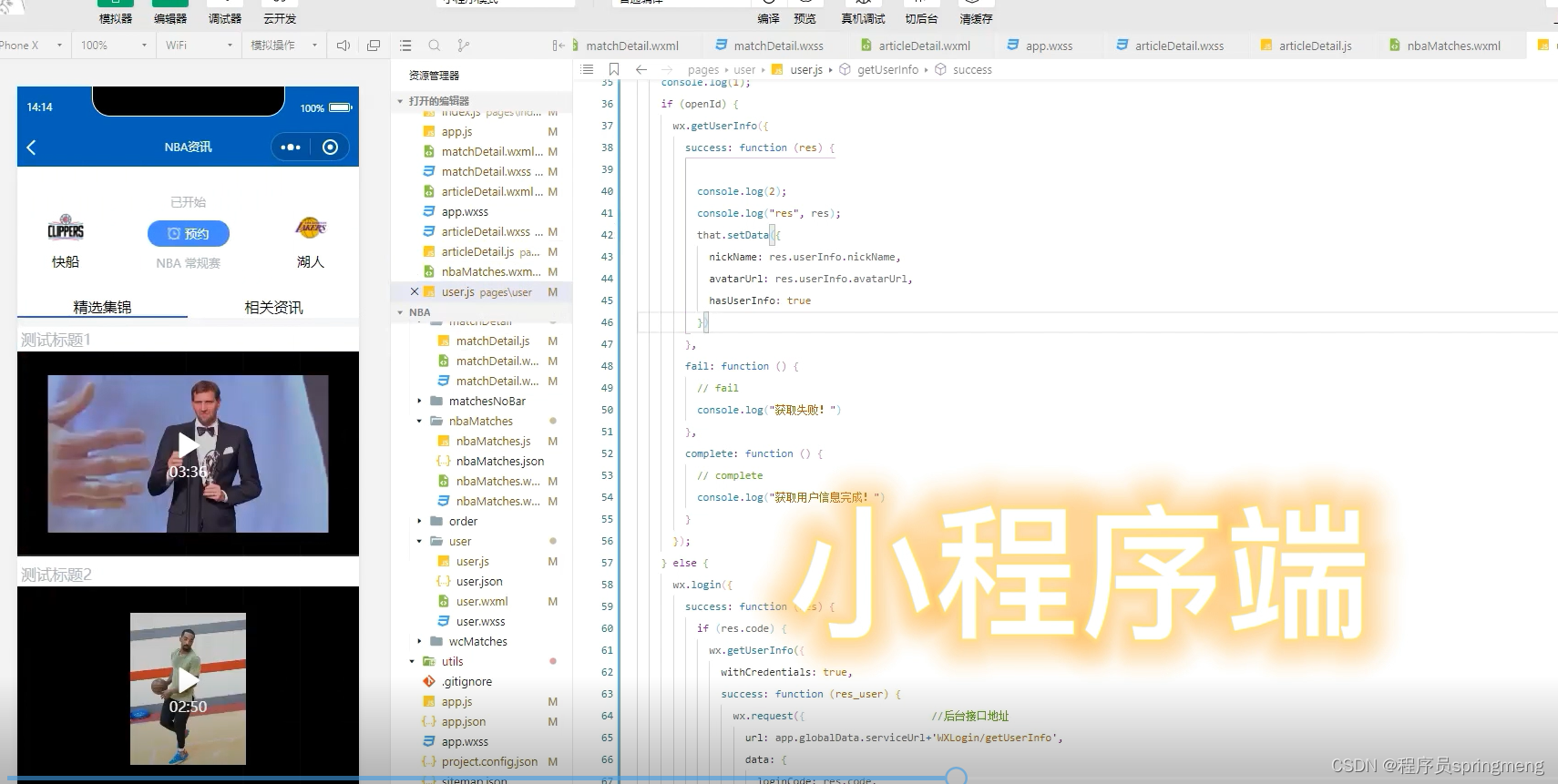Screen dimensions: 1558x784
Task: Select the 相关资讯 tab in the simulator
Action: point(273,308)
